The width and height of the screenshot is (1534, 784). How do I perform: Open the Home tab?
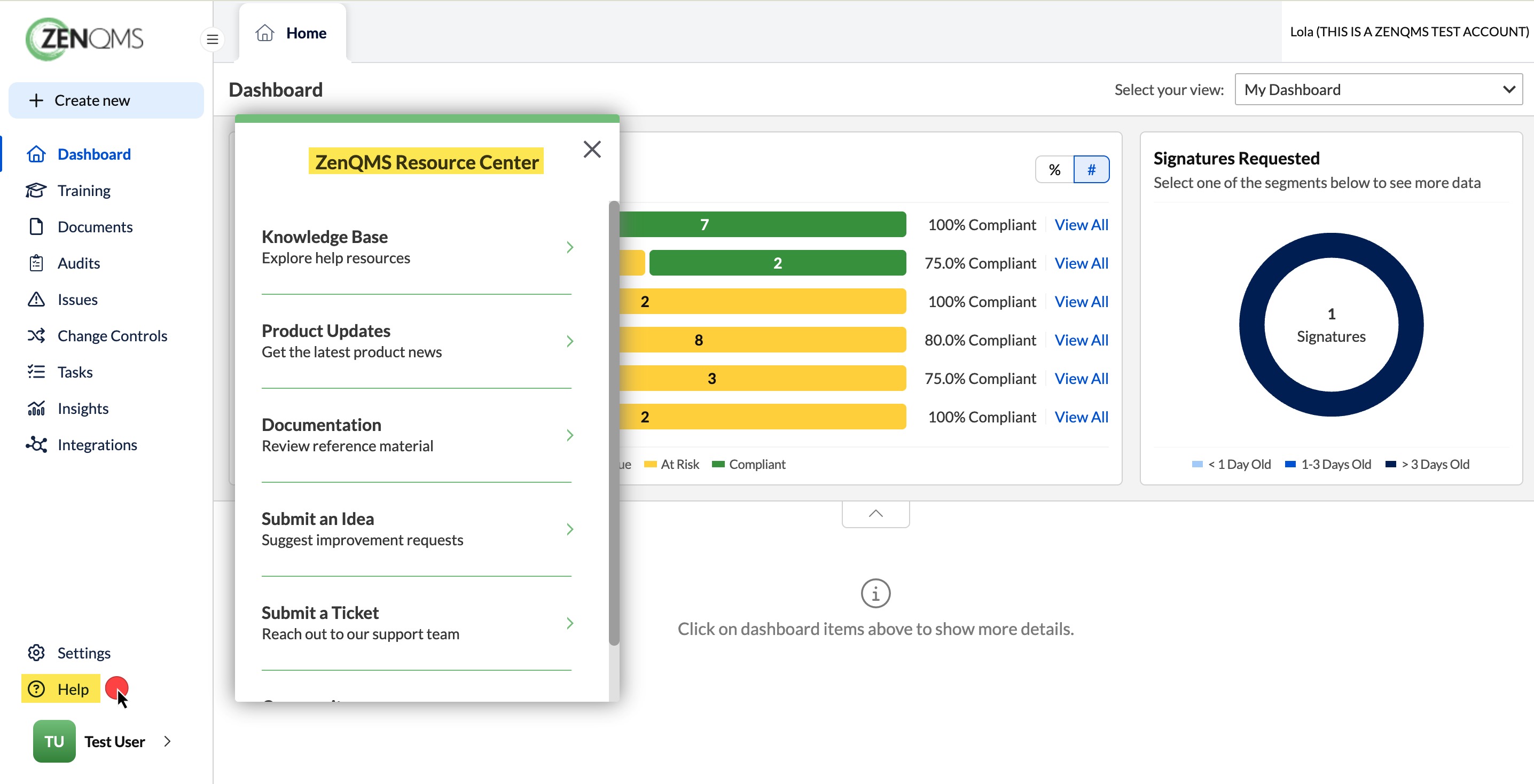[292, 33]
